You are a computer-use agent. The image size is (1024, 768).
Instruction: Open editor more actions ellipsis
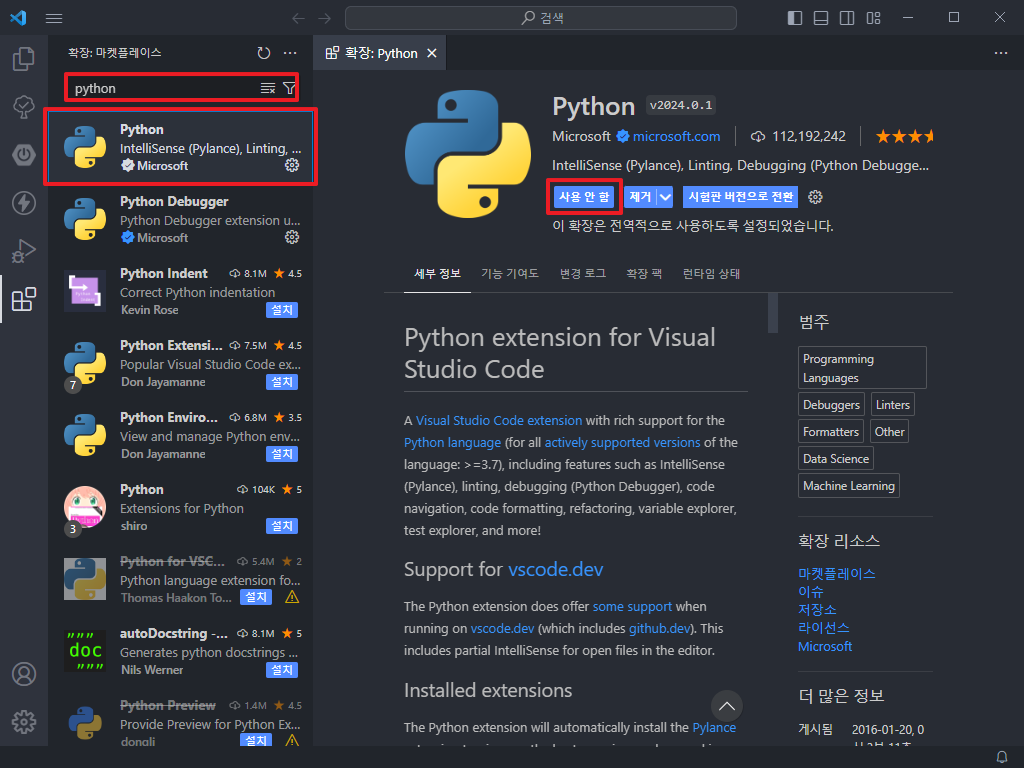(x=1000, y=53)
